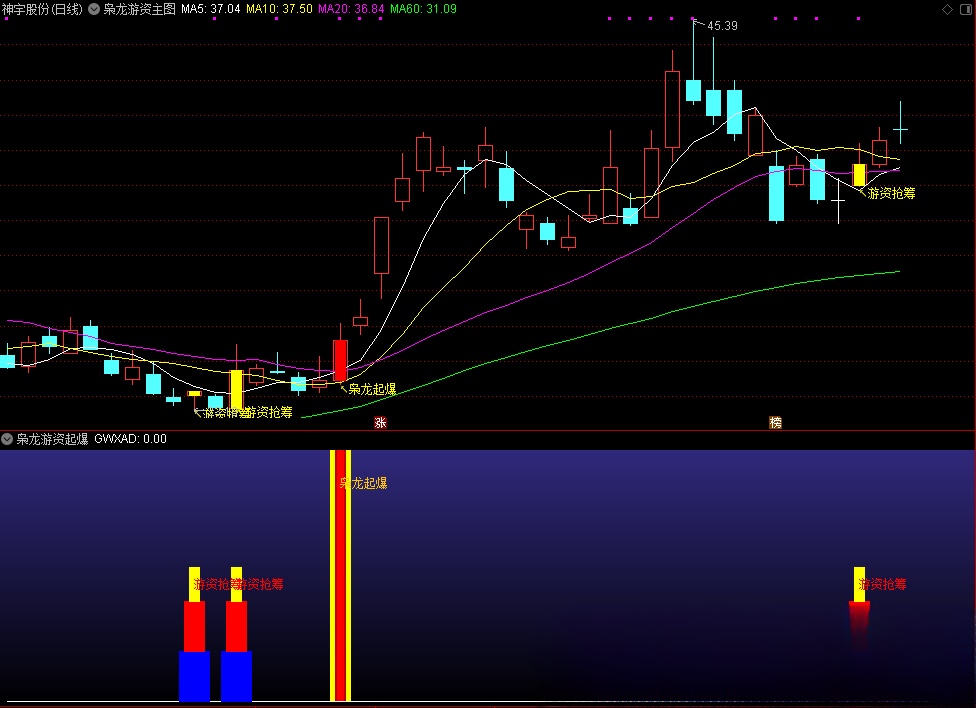The width and height of the screenshot is (976, 708).
Task: Click the yellow 游资抢筹 candle at the right
Action: [859, 175]
